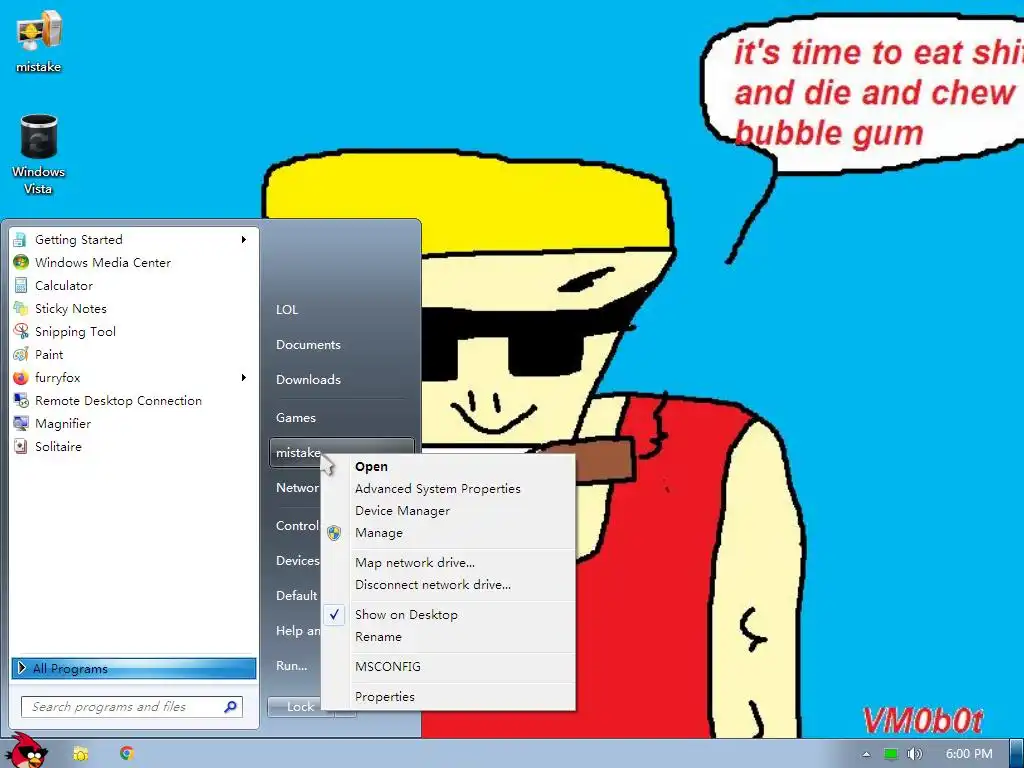Open Downloads from start menu
Screen dimensions: 1024x768
(x=308, y=379)
